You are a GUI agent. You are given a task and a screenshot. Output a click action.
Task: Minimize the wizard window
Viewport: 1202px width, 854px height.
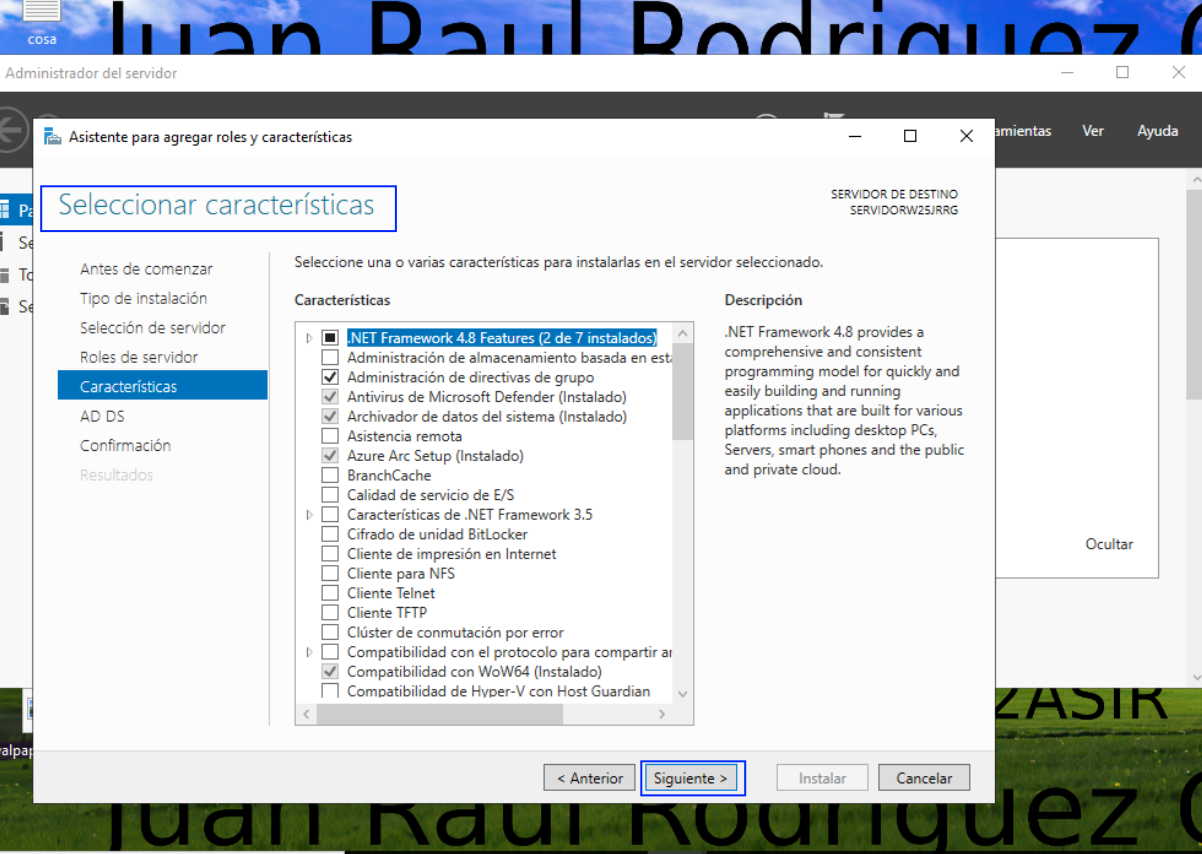tap(856, 137)
